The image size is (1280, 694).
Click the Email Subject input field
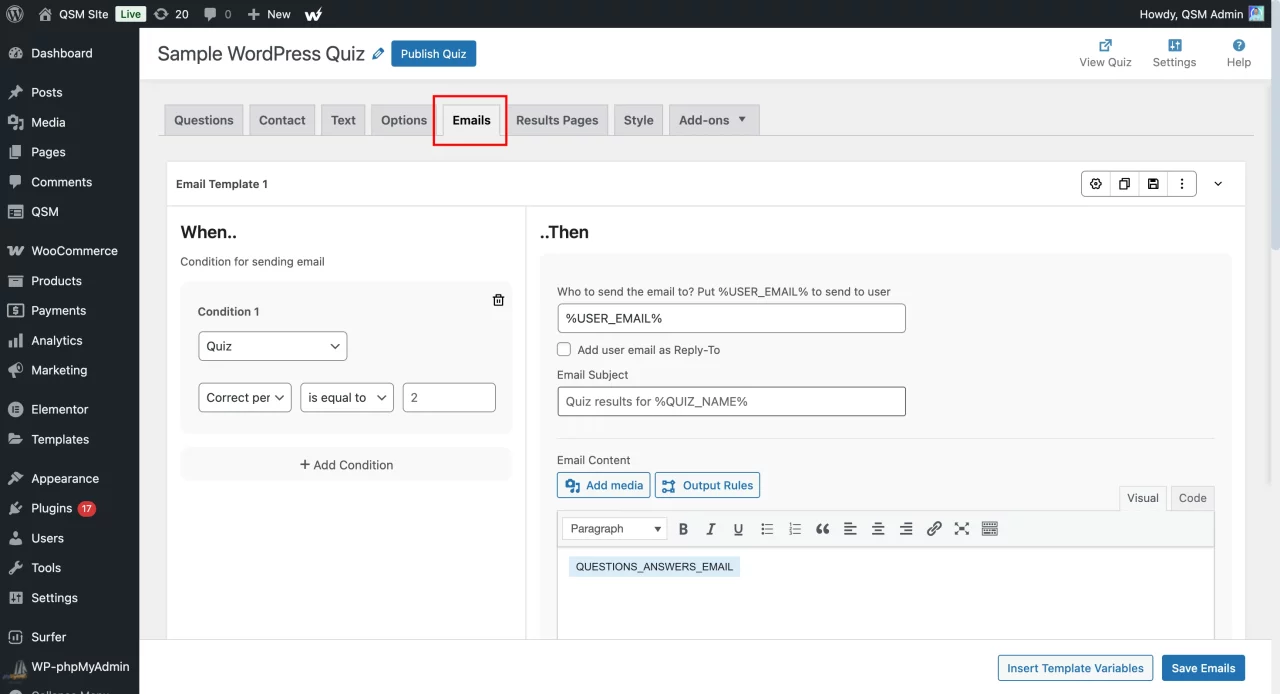[731, 402]
